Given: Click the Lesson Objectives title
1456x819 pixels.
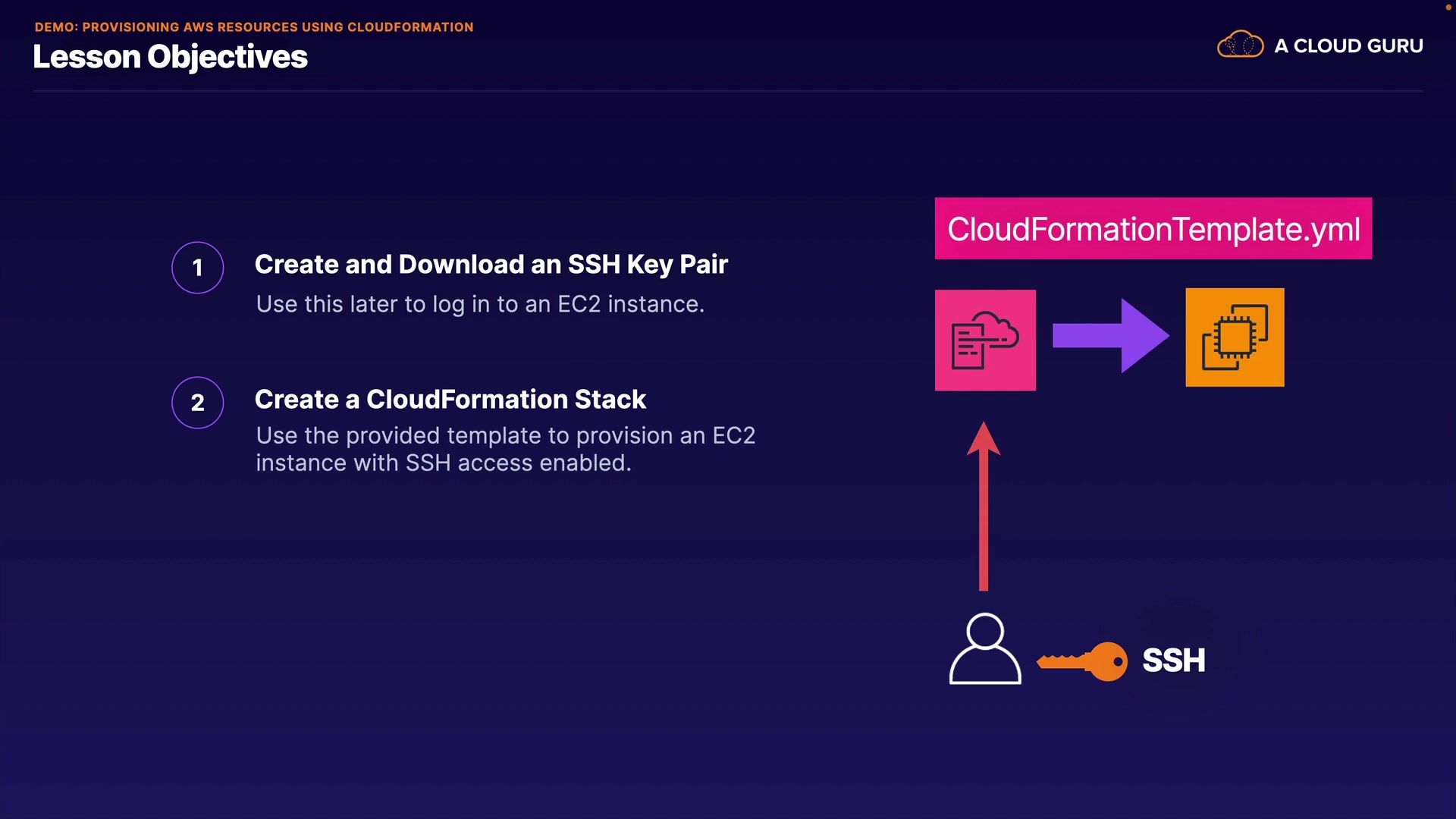Looking at the screenshot, I should [170, 57].
